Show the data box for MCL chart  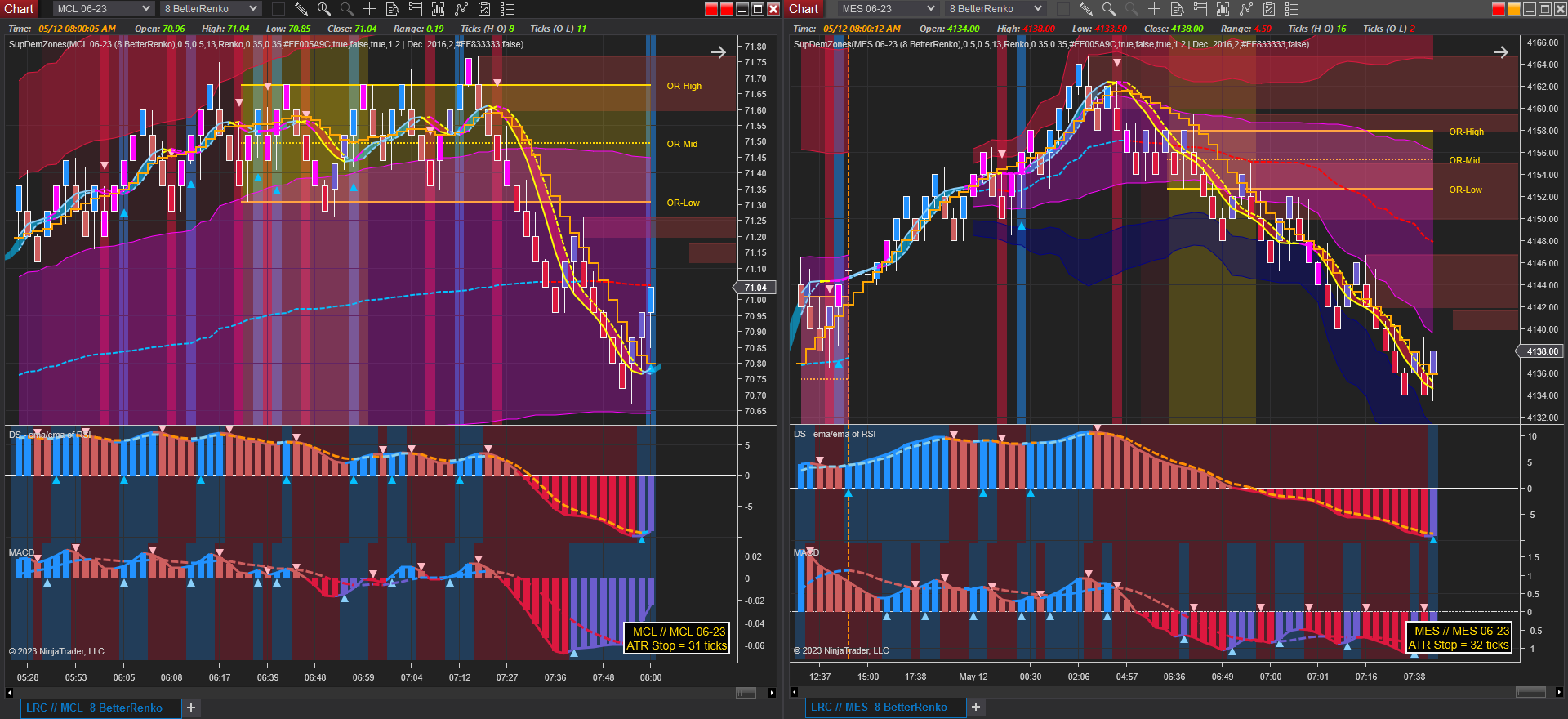pyautogui.click(x=392, y=9)
